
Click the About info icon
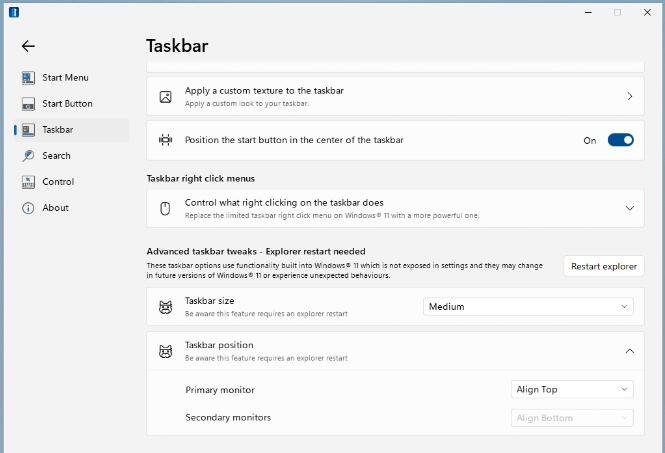click(28, 208)
